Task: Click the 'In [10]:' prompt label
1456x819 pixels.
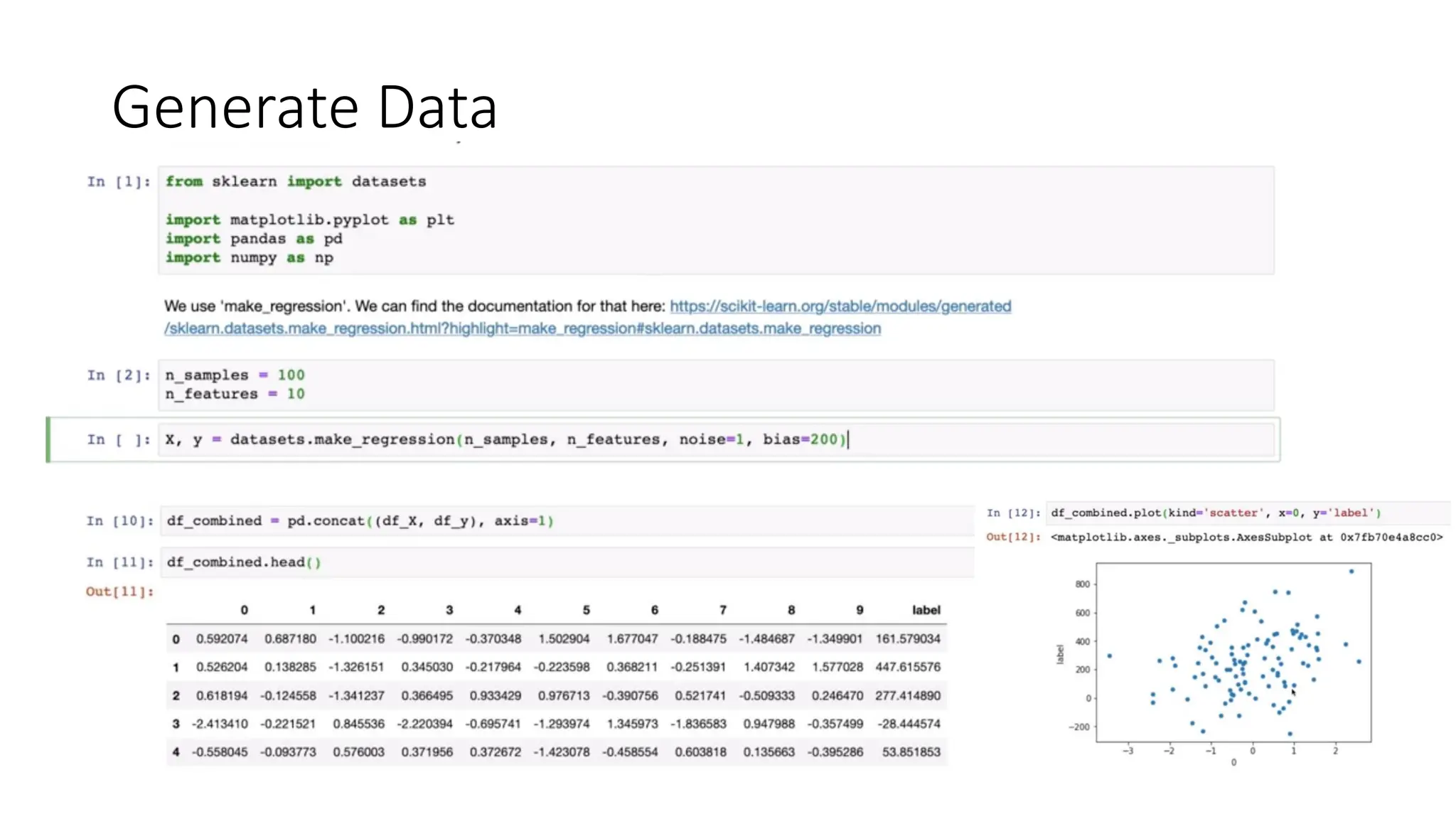Action: [119, 521]
